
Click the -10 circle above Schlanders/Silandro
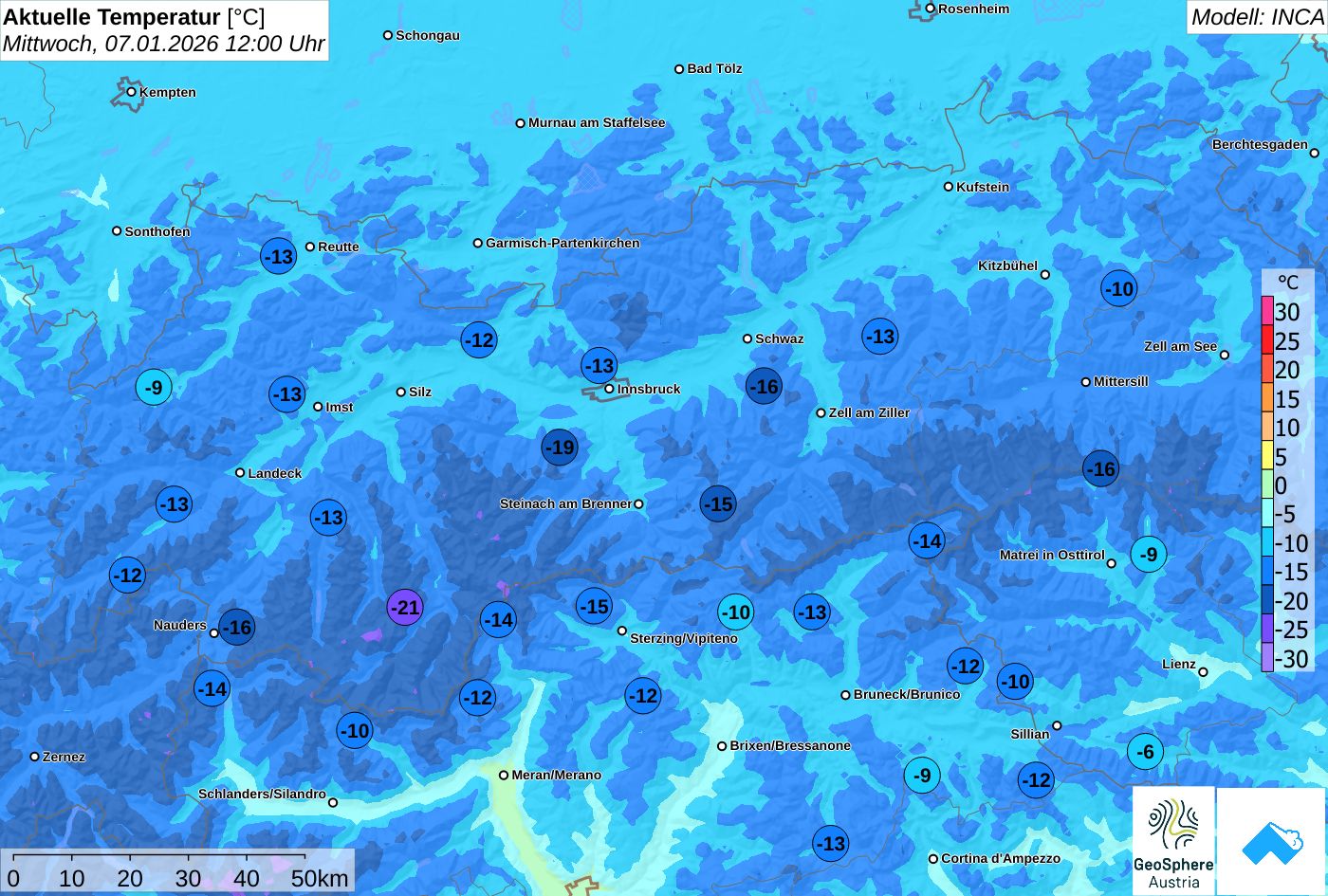pos(355,730)
